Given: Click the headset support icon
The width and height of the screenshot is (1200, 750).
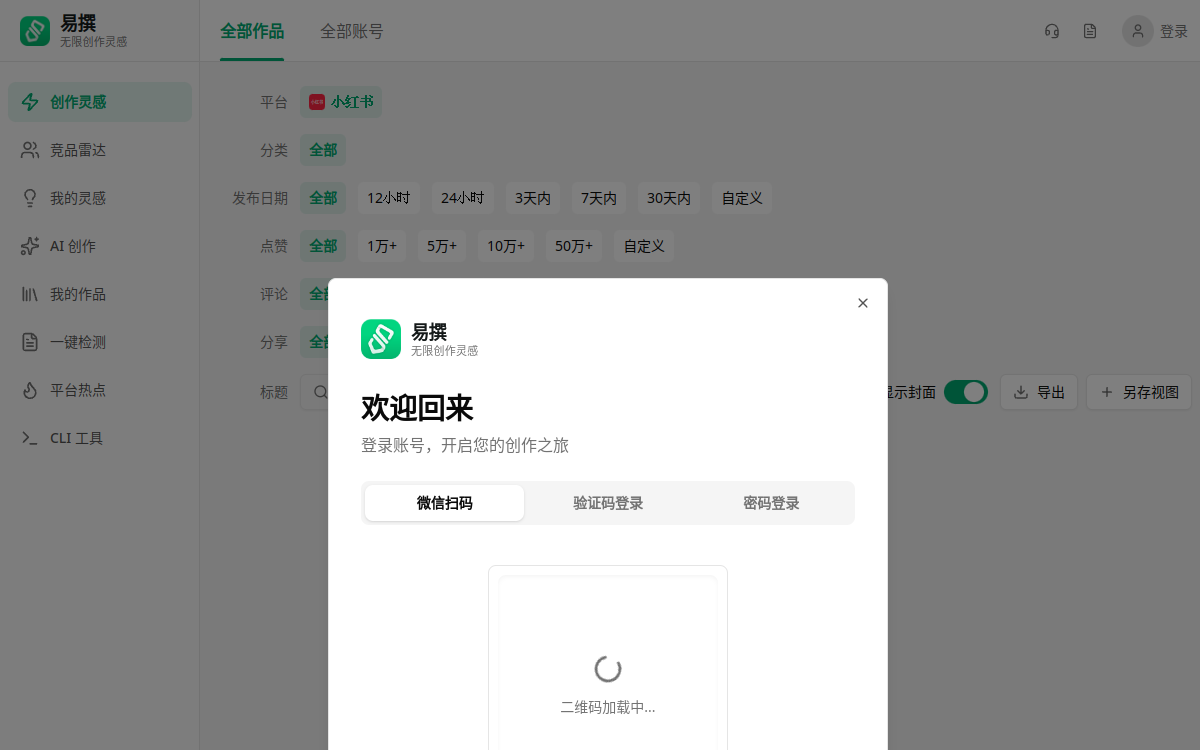Looking at the screenshot, I should pos(1052,31).
